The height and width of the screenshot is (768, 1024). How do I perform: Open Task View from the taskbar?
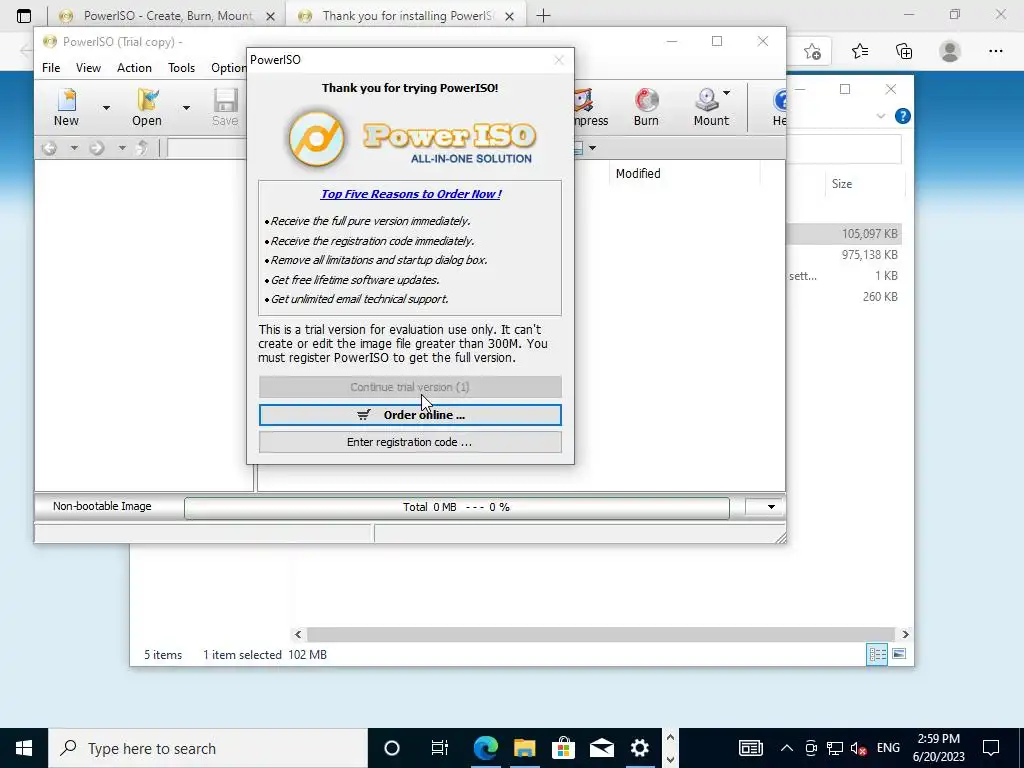440,748
